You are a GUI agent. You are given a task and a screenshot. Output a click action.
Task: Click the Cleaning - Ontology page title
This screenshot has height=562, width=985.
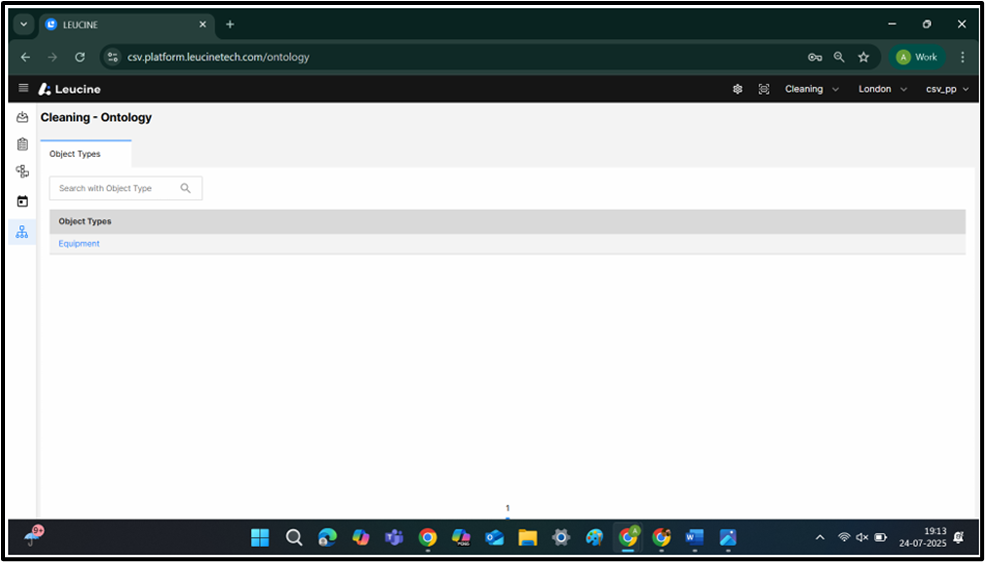coord(96,117)
